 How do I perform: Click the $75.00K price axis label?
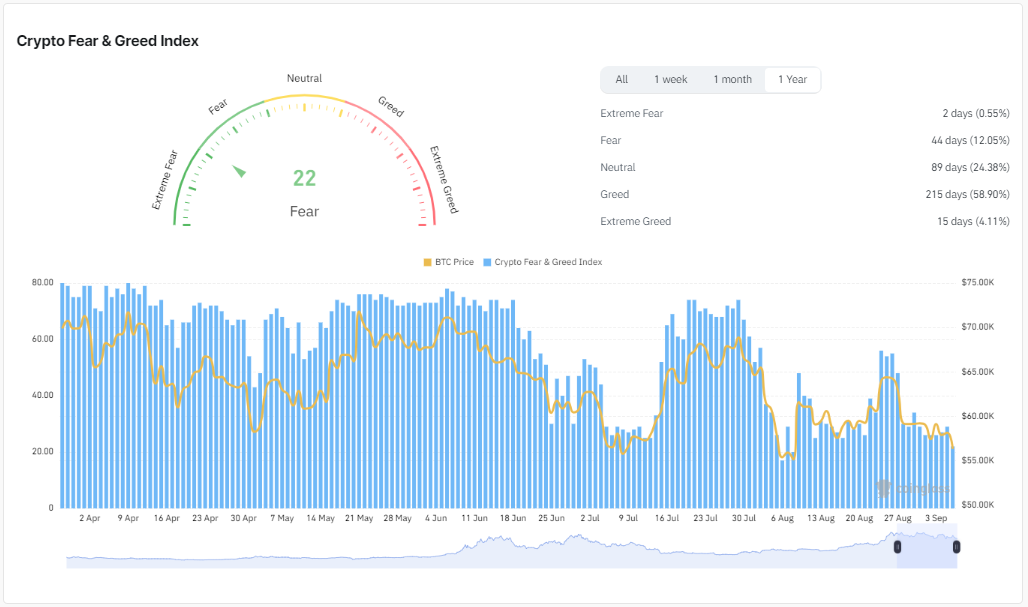(x=978, y=283)
